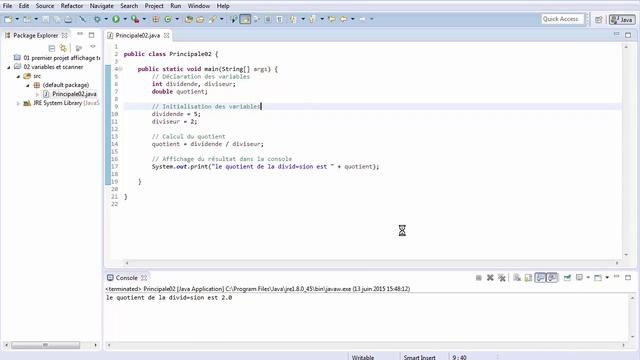This screenshot has height=360, width=640.
Task: Switch to the Java perspective button
Action: point(622,20)
